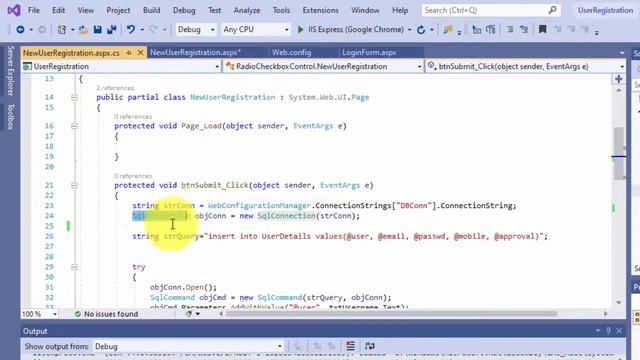Click the clear all output icon
The width and height of the screenshot is (640, 360).
(x=350, y=346)
